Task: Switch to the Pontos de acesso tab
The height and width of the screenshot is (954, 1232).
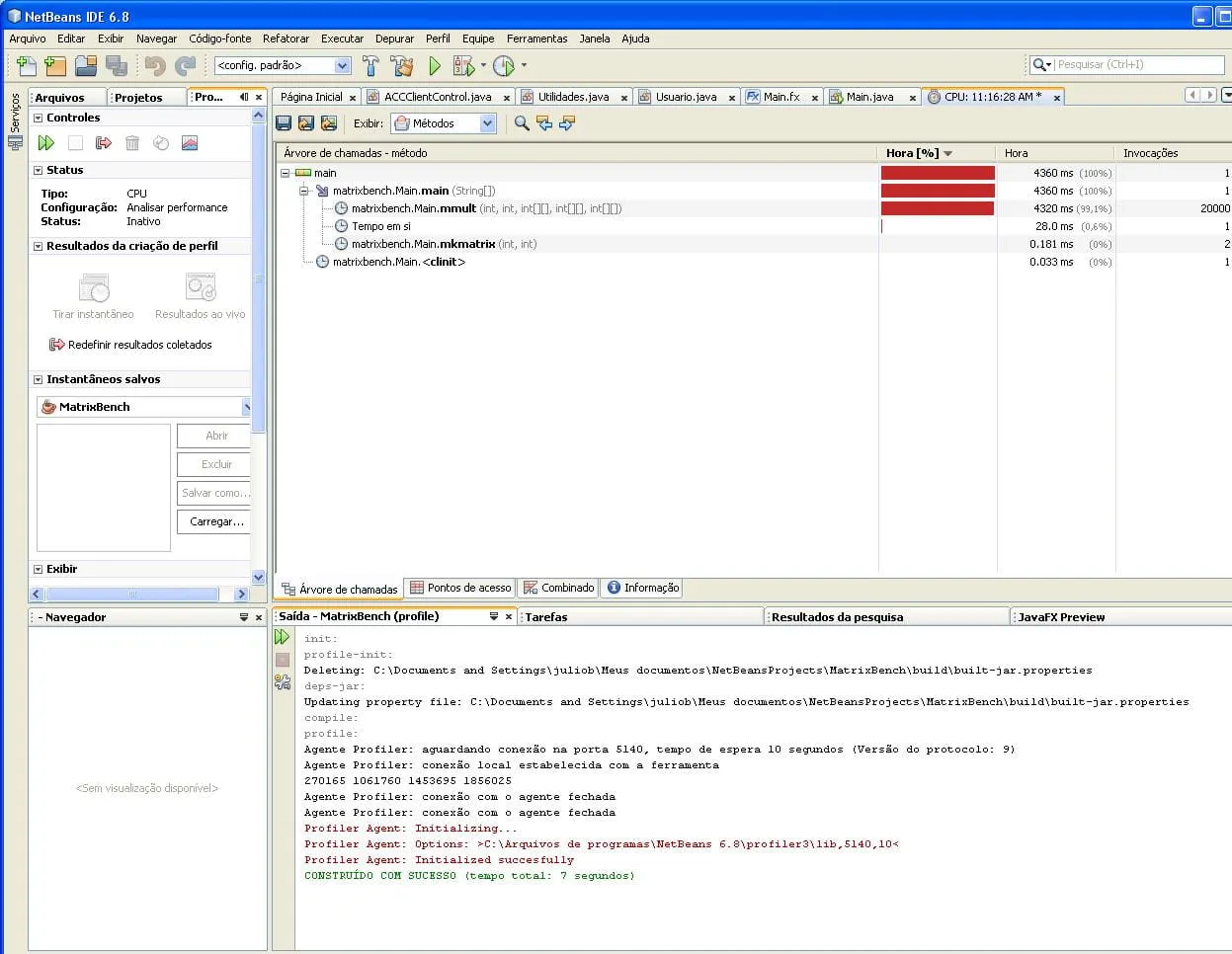Action: pyautogui.click(x=460, y=588)
